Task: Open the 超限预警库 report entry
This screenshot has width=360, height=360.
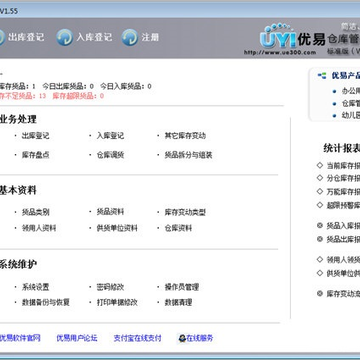Action: coord(343,205)
